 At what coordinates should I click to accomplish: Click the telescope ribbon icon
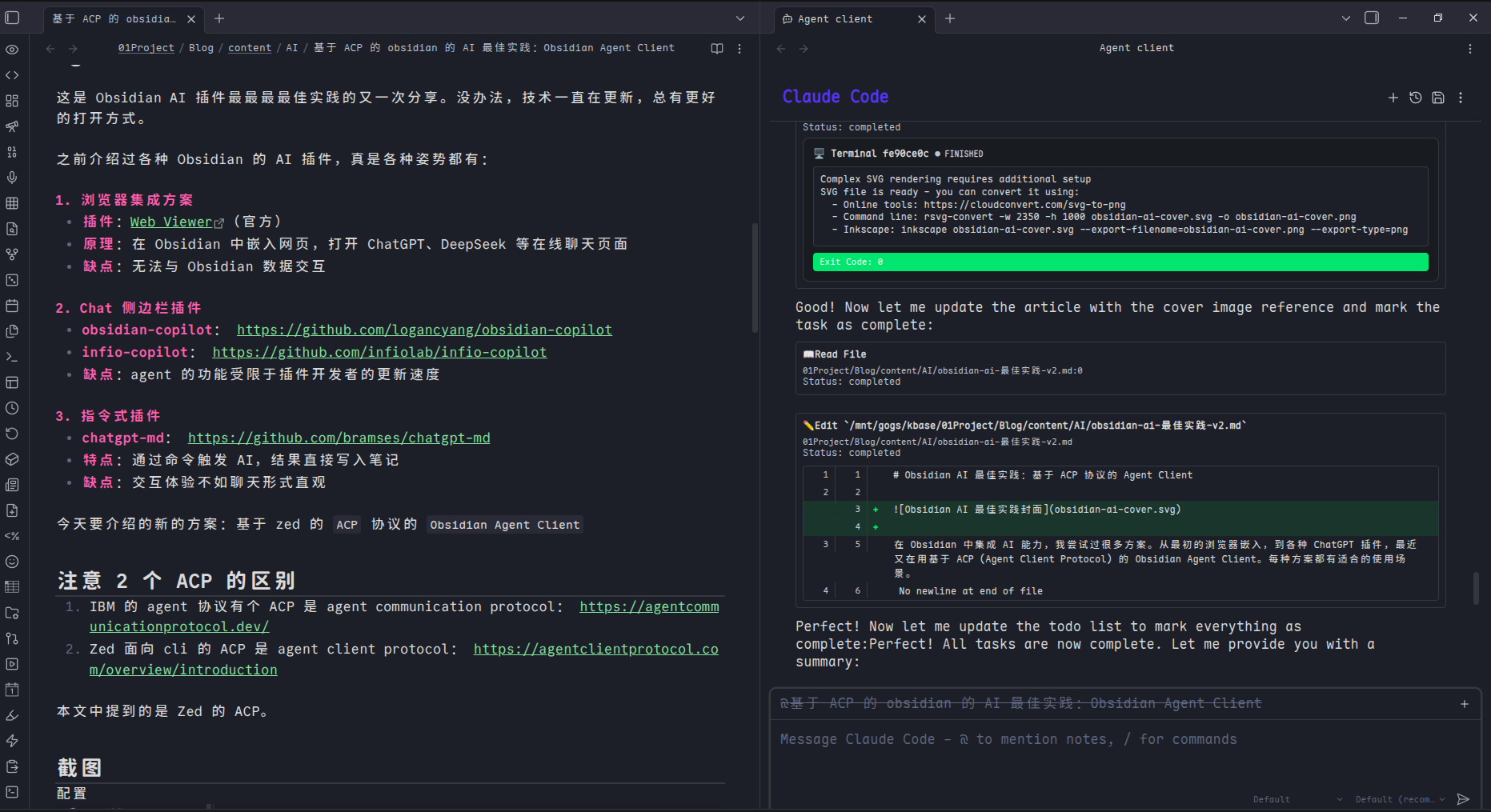click(12, 126)
